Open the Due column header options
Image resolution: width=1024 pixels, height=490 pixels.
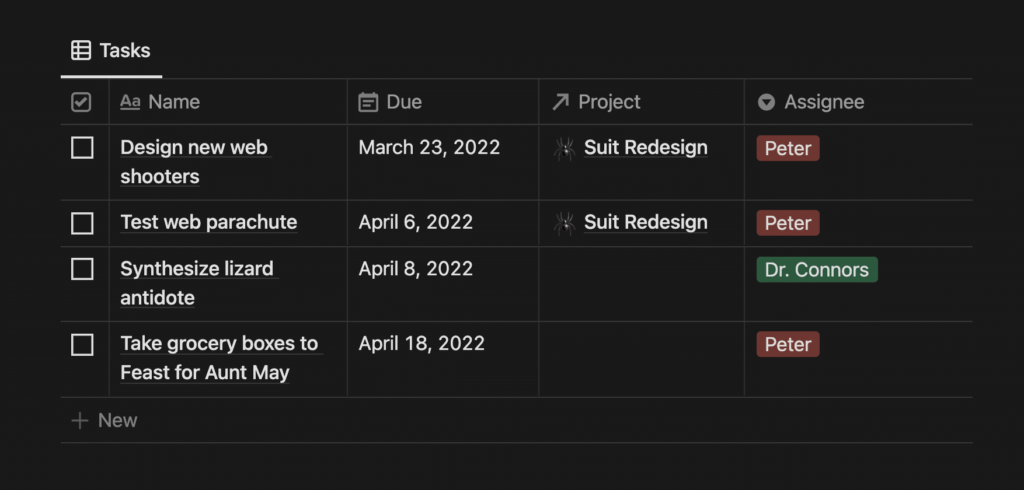[x=443, y=102]
